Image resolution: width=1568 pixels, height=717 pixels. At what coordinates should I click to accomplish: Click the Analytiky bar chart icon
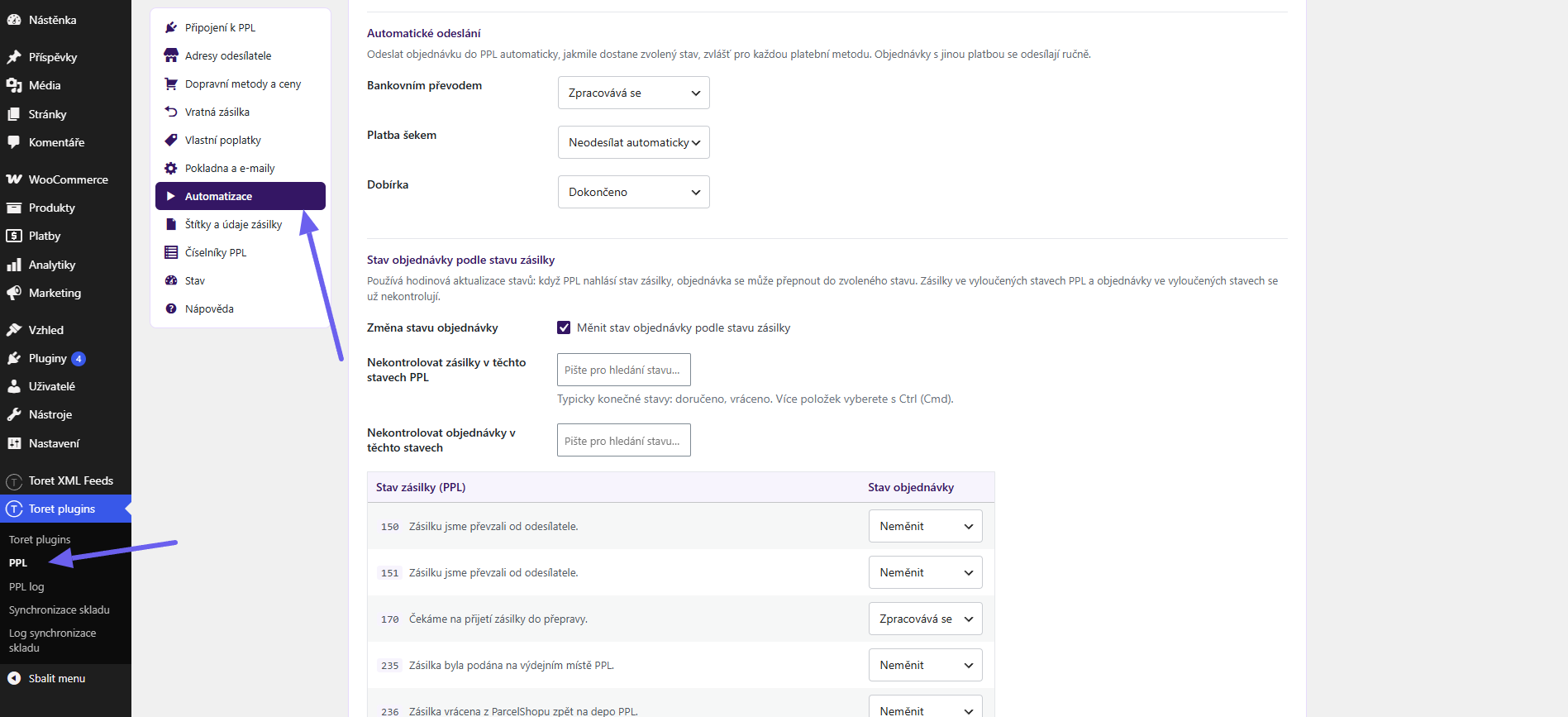point(14,265)
